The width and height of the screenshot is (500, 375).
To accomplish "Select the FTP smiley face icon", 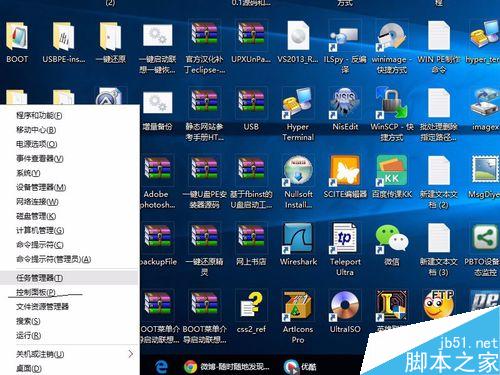I will 439,305.
